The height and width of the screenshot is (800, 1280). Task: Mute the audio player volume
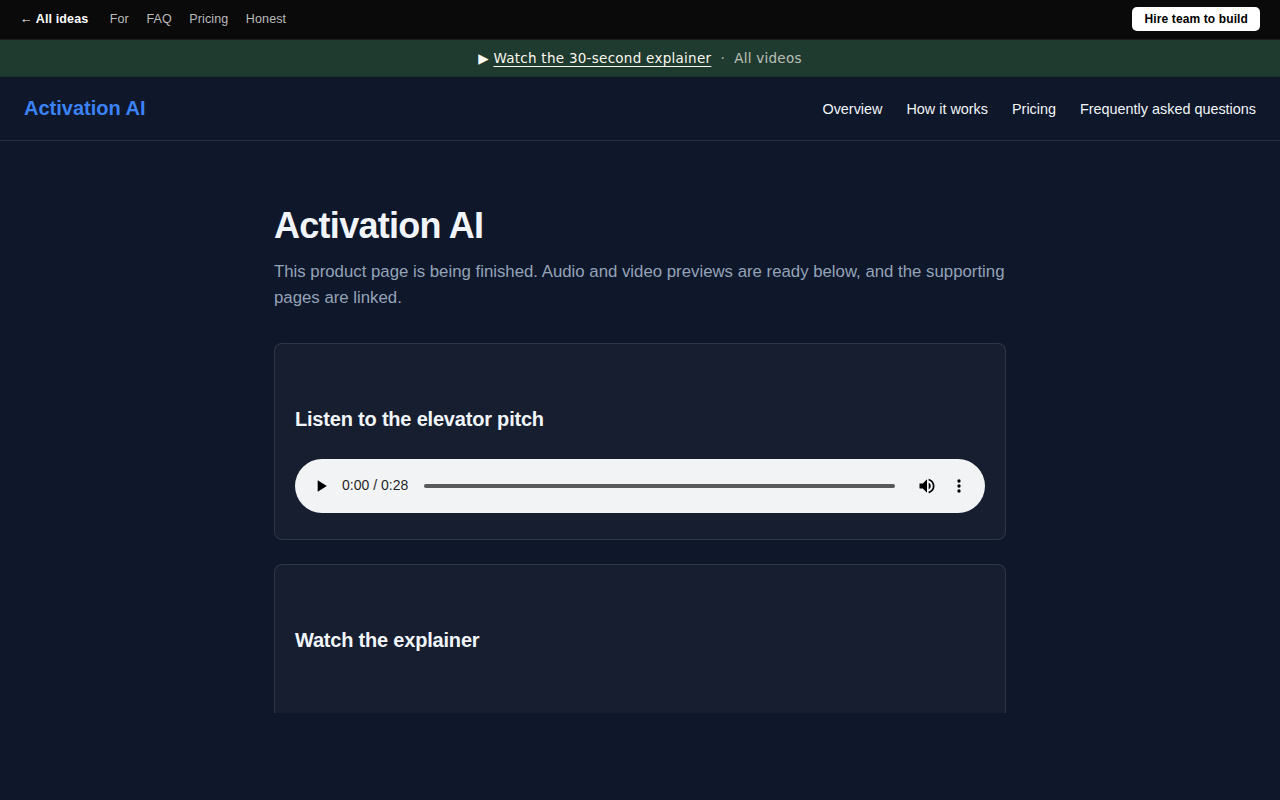click(x=927, y=486)
